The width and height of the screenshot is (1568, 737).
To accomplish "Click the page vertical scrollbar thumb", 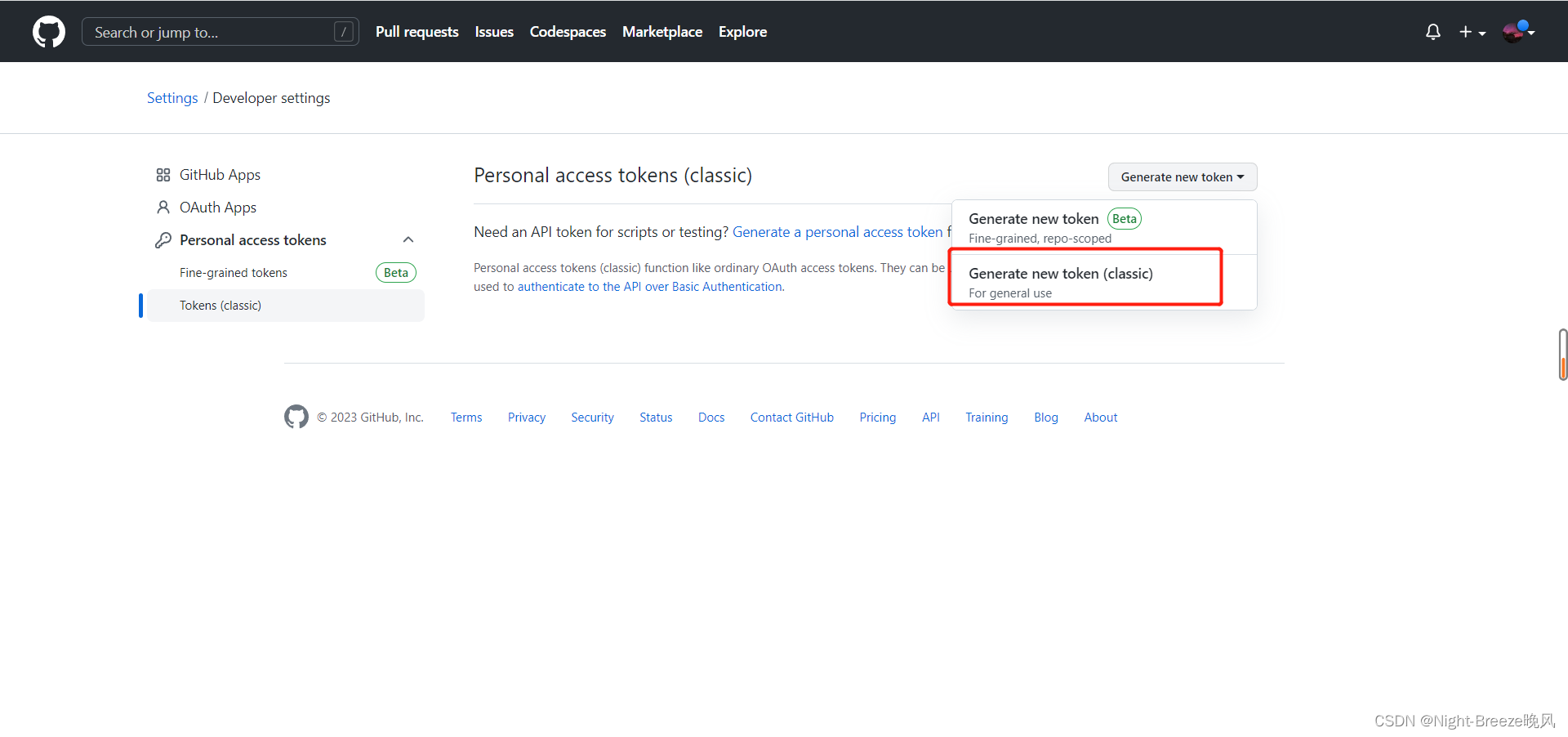I will (x=1562, y=355).
